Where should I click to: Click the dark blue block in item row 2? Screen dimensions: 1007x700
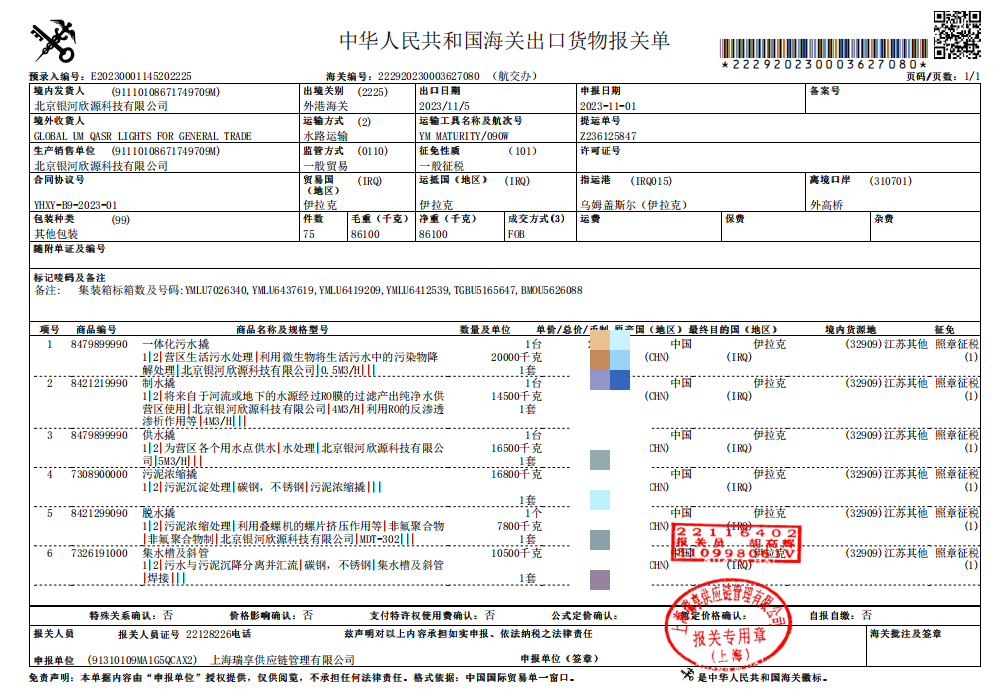(620, 380)
